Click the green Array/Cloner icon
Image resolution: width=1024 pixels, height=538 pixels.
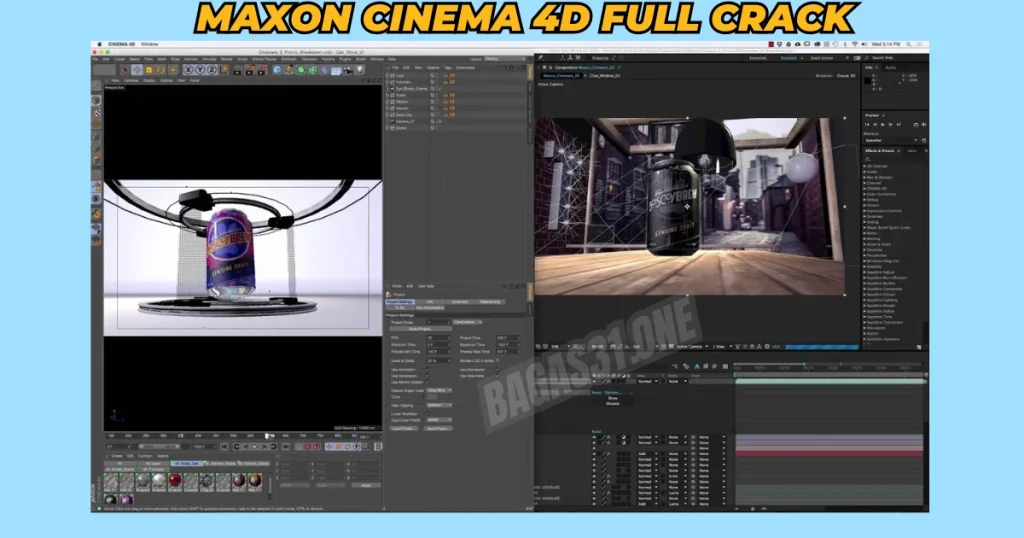pos(312,70)
